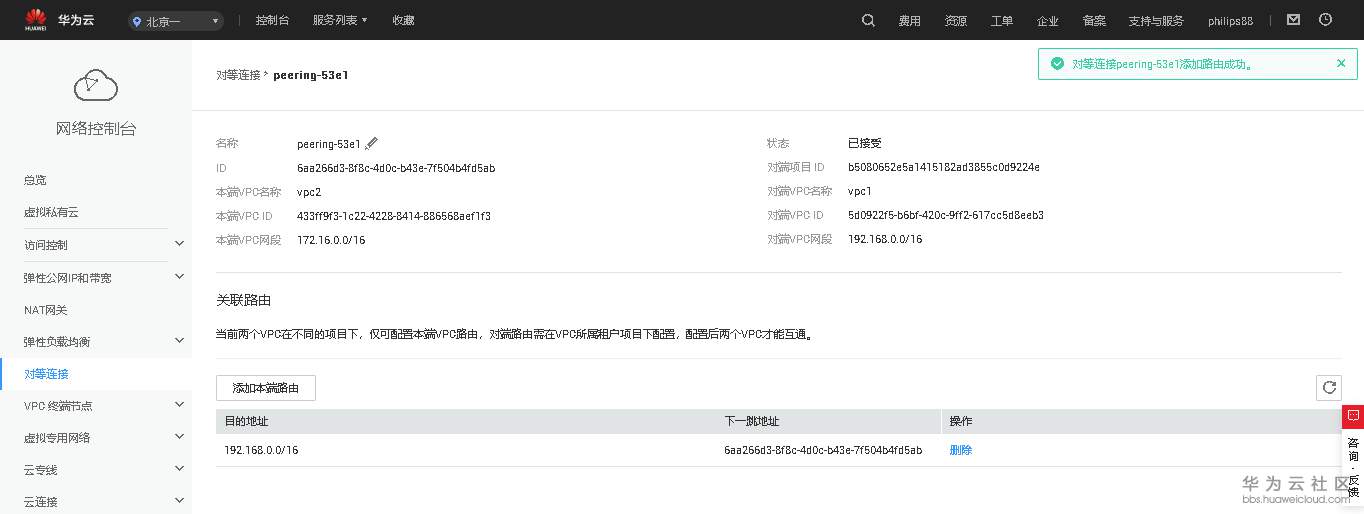Open 费用 in the top menu
Viewport: 1364px width, 514px height.
pos(909,21)
